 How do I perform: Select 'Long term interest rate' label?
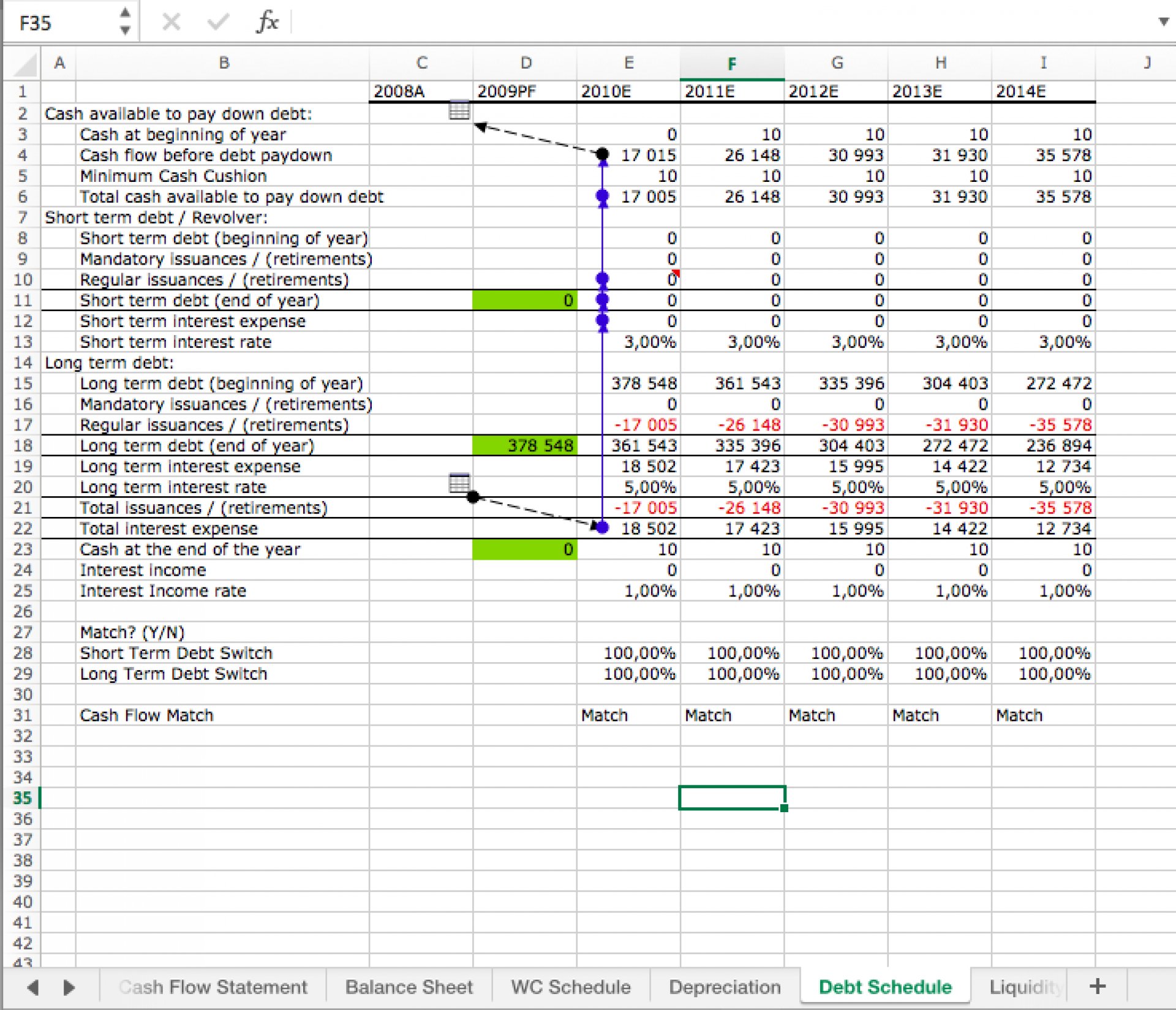(x=173, y=488)
